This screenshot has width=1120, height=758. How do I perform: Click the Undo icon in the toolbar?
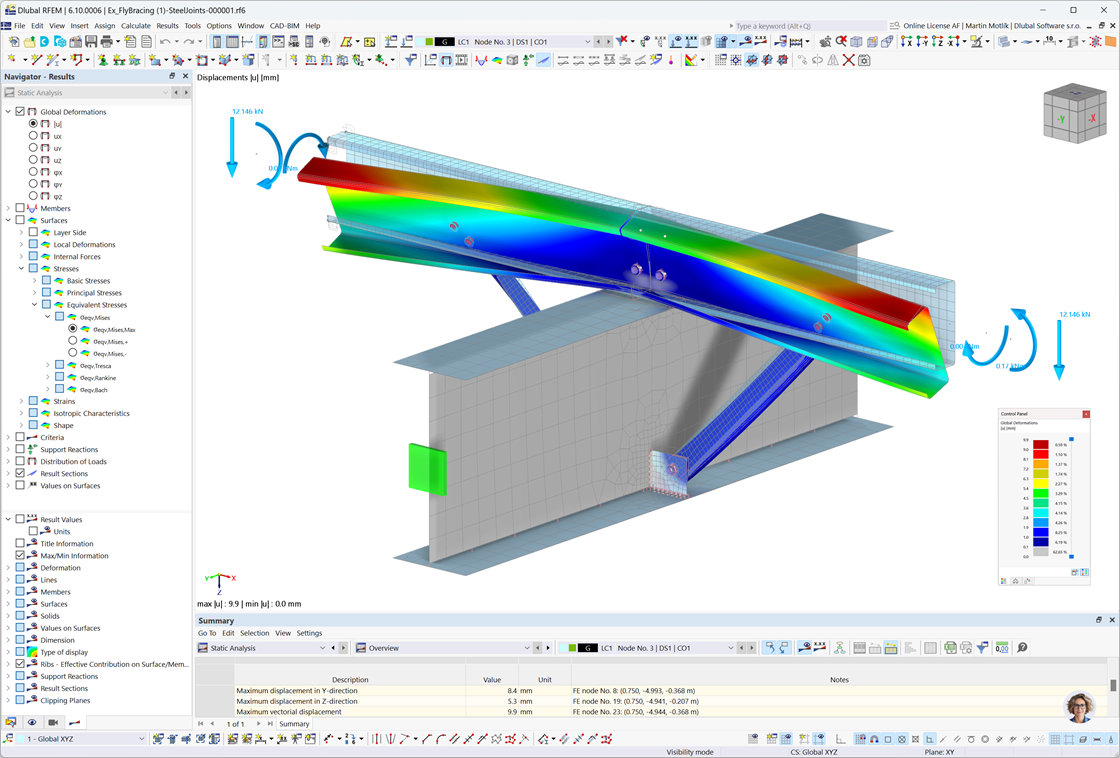pos(165,42)
